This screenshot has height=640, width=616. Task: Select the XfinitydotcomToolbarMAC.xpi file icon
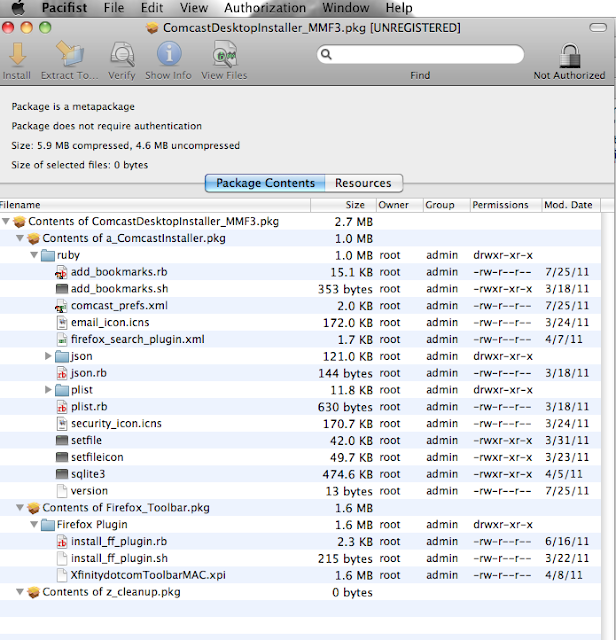62,575
